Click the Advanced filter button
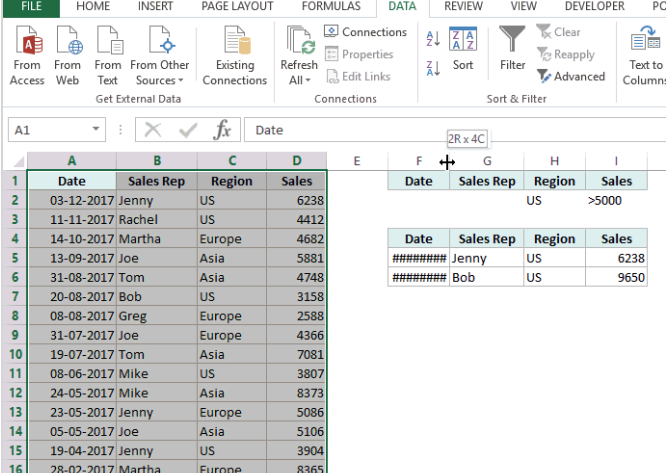666x473 pixels. coord(571,76)
